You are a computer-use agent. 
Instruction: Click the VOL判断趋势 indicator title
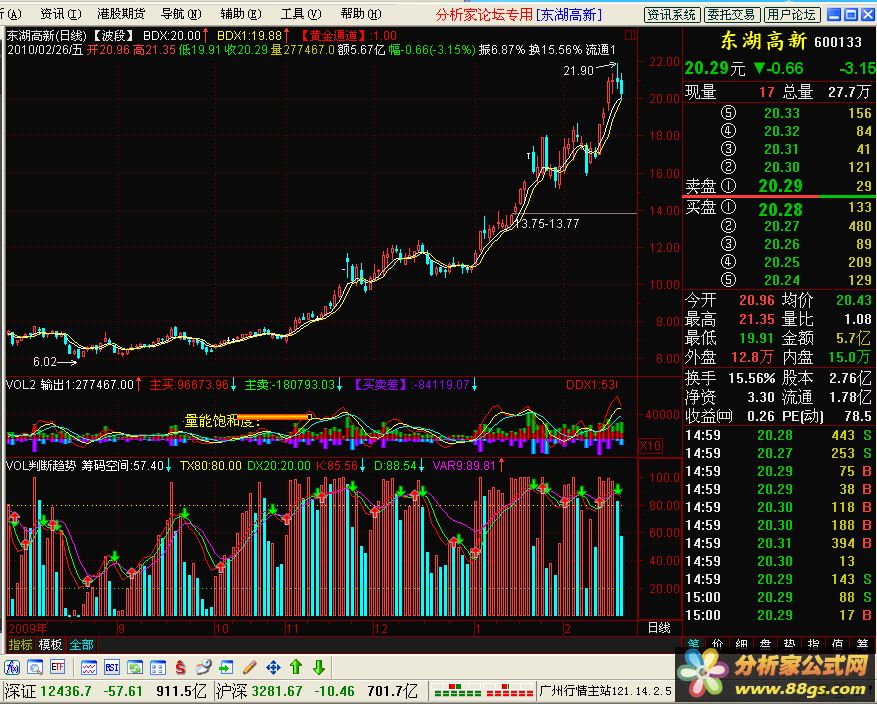pos(41,465)
